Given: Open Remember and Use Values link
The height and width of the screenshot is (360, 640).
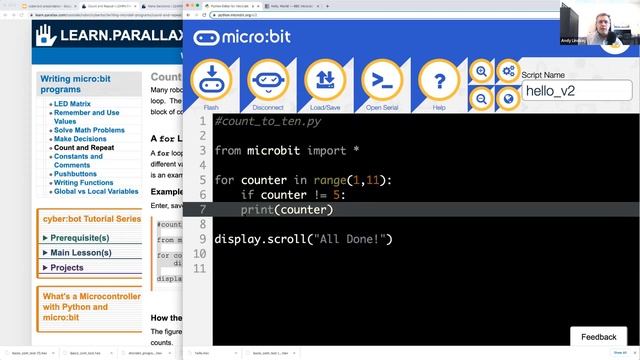Looking at the screenshot, I should click(87, 117).
